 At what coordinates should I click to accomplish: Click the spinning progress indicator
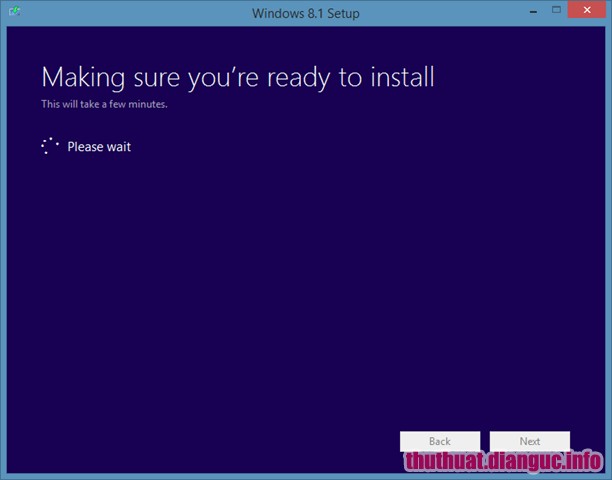(x=50, y=146)
